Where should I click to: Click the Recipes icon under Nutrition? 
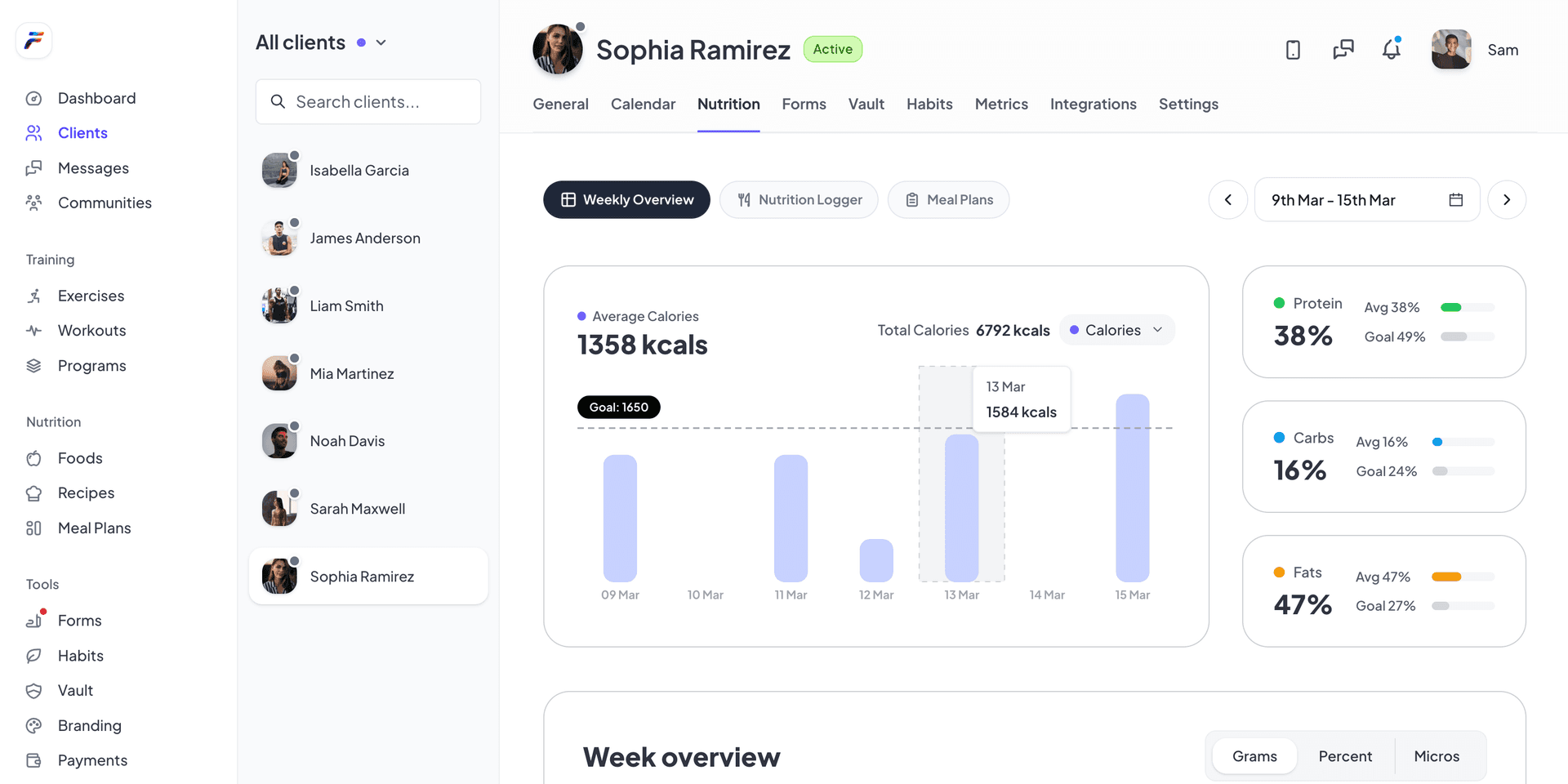pyautogui.click(x=33, y=492)
